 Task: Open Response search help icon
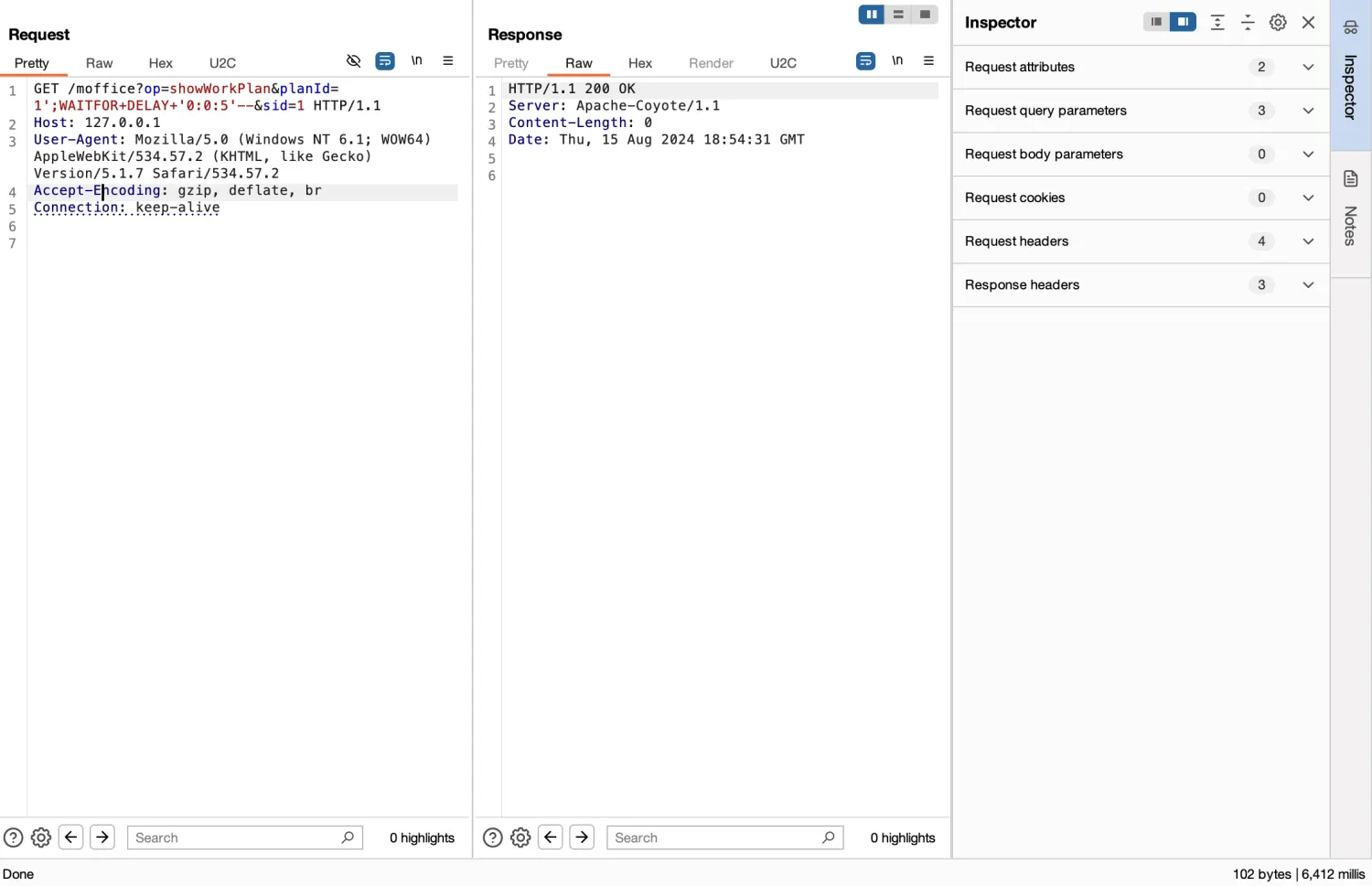tap(492, 838)
